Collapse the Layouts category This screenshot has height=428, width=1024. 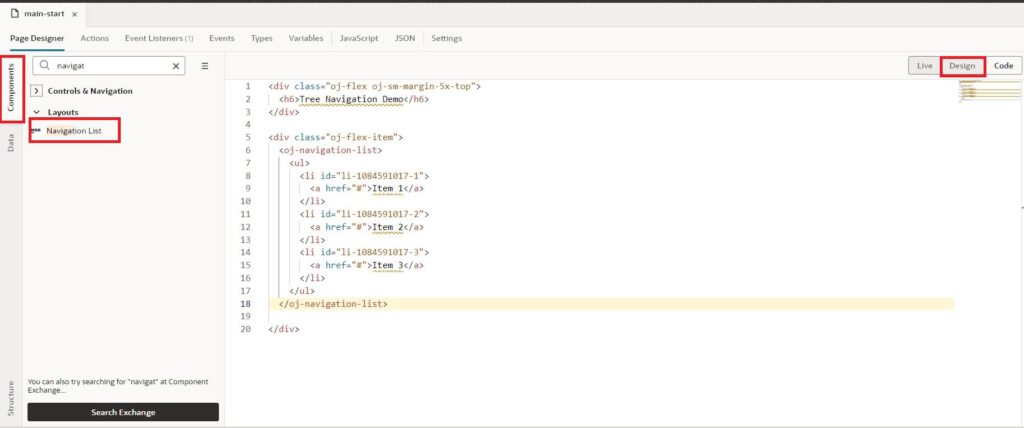37,112
